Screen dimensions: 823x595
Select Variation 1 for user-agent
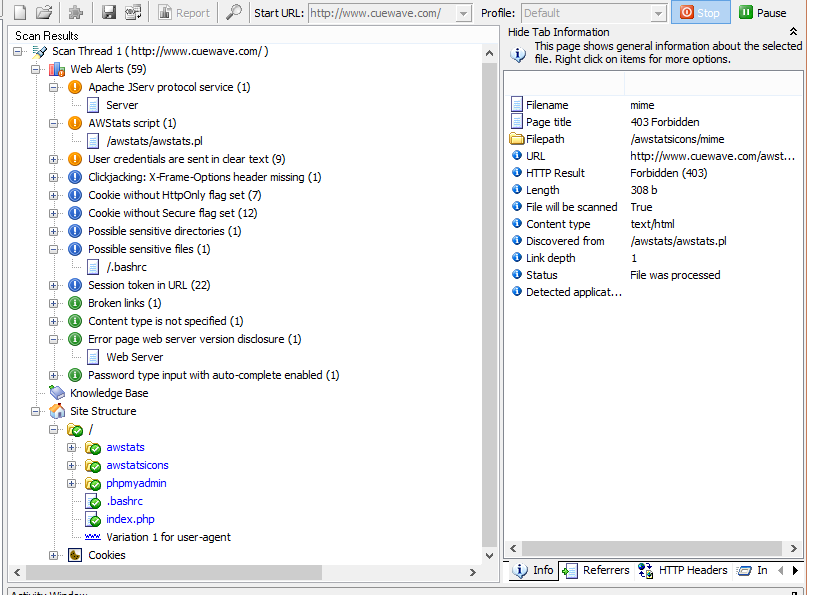168,537
